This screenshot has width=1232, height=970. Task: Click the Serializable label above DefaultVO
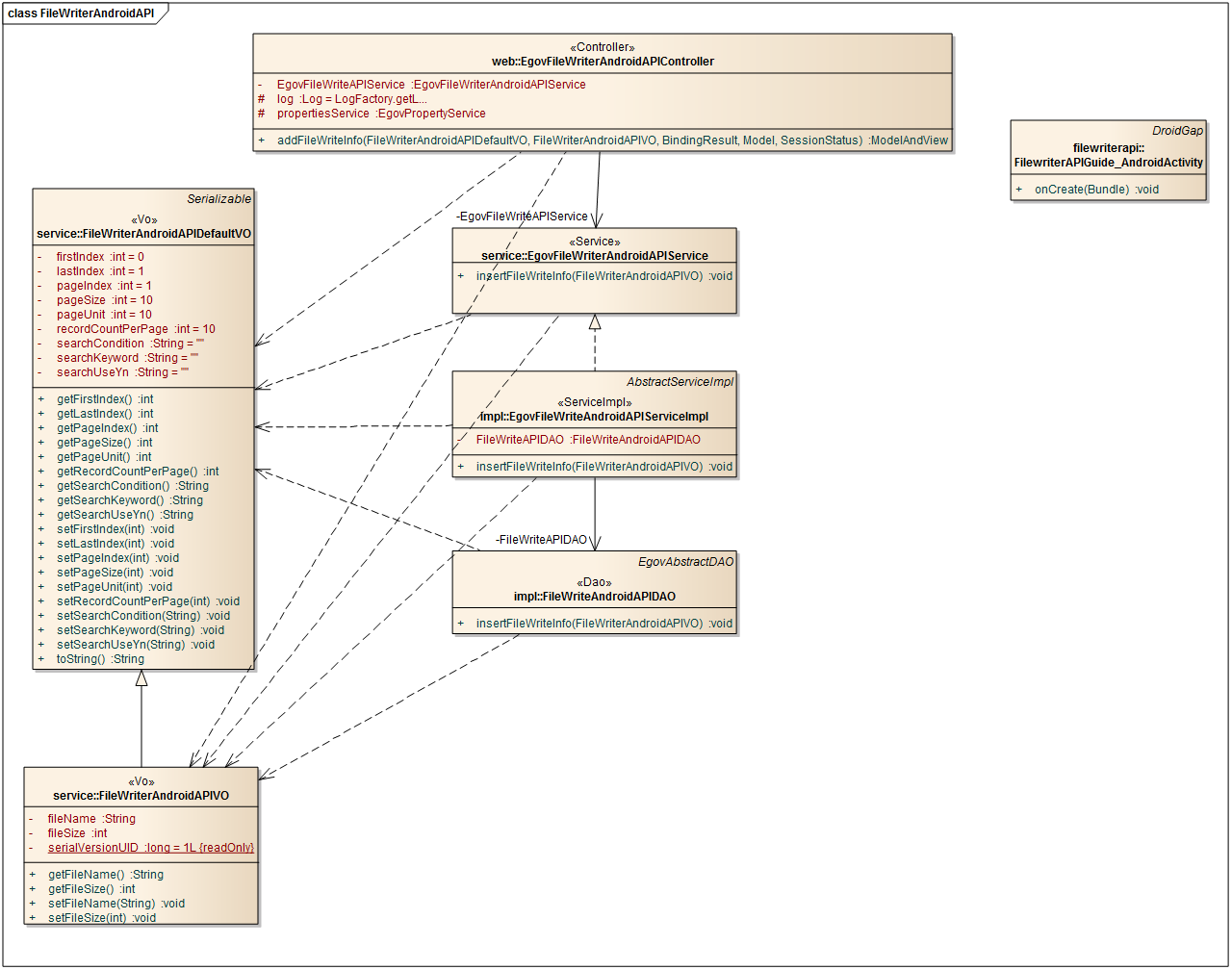click(x=218, y=199)
